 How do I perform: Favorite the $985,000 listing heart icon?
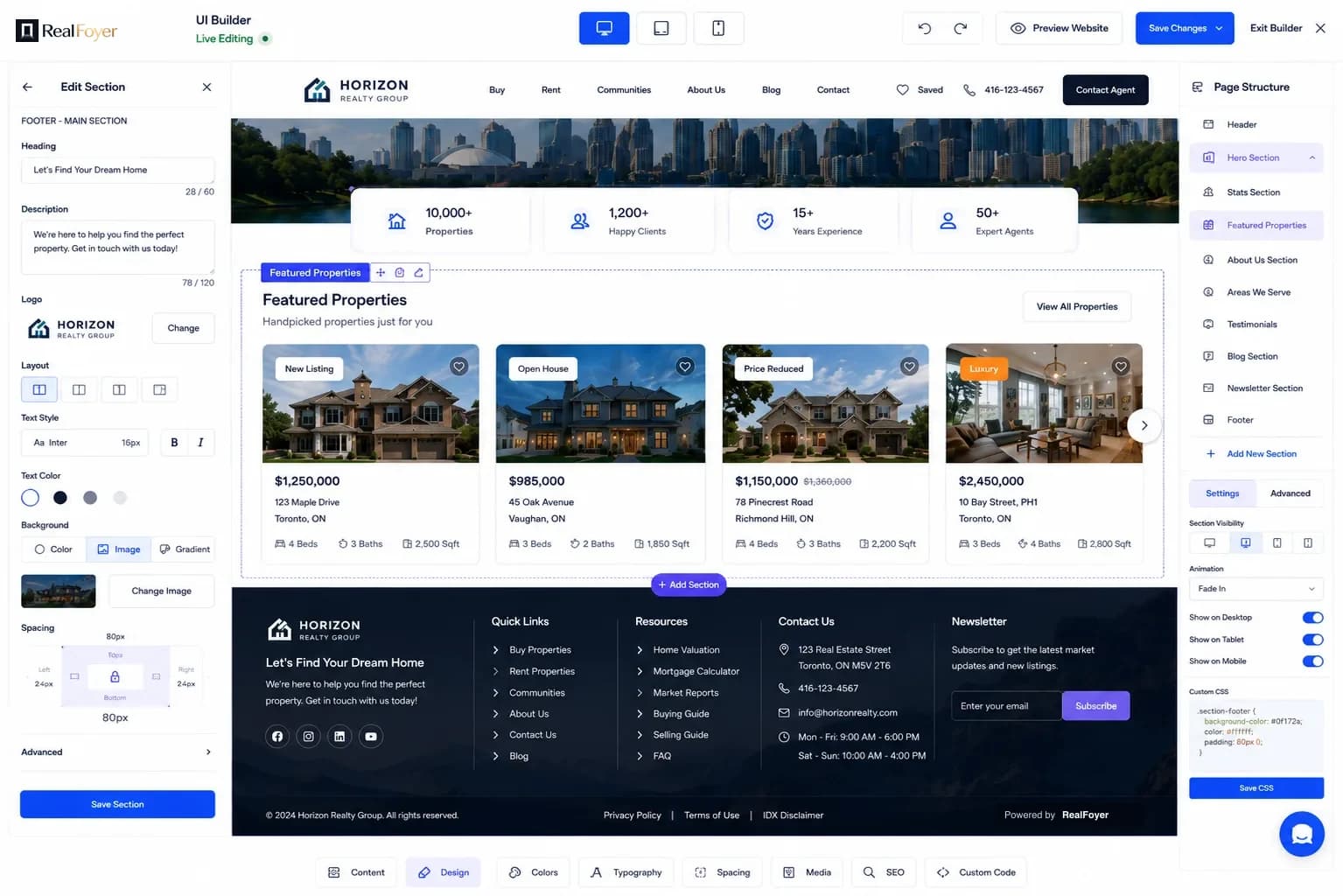point(685,367)
